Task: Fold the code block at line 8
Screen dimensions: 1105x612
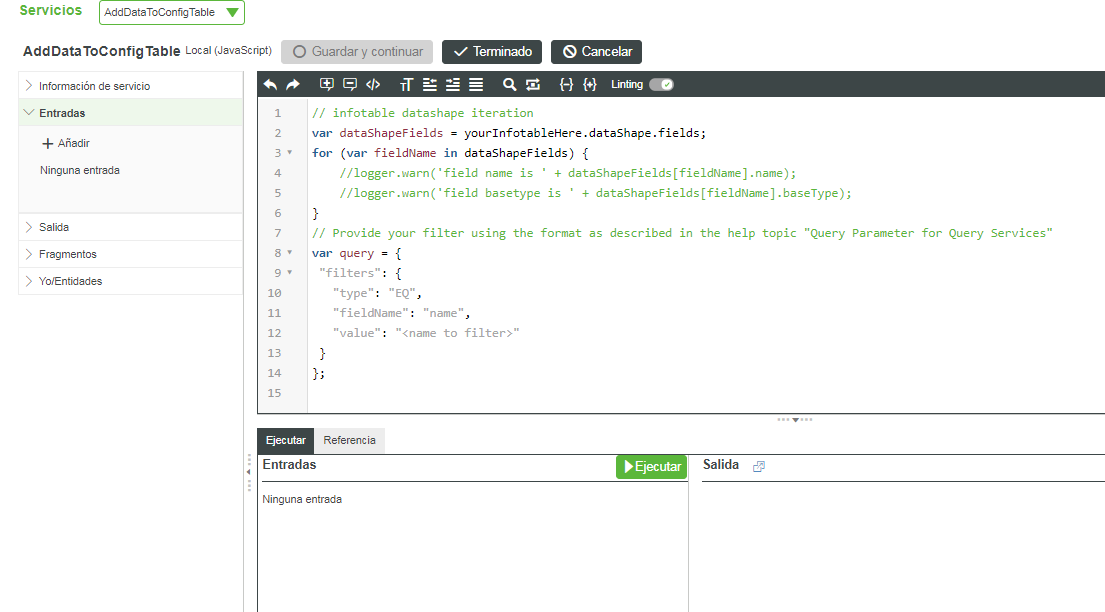Action: [x=290, y=253]
